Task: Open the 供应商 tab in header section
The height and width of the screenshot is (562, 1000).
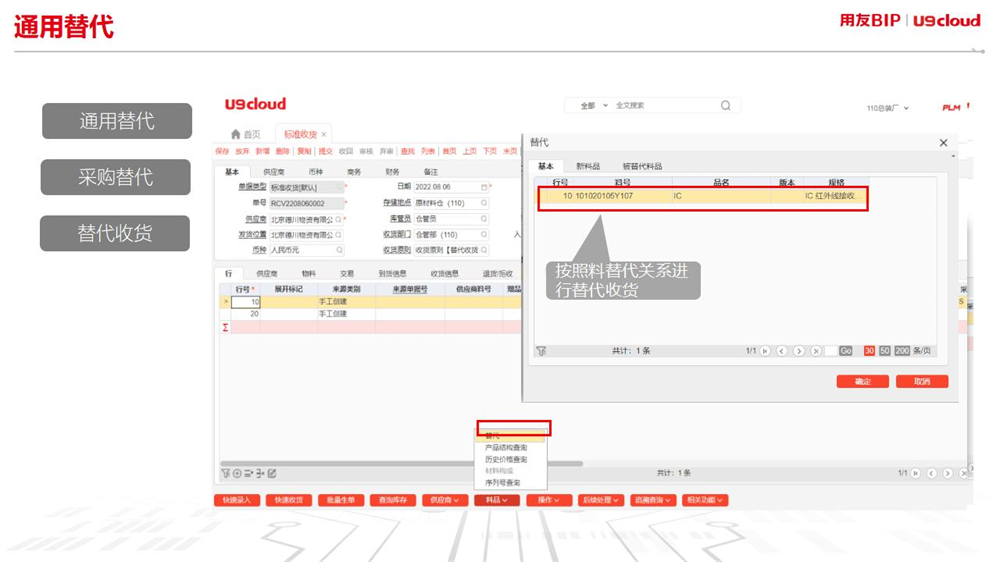Action: [274, 172]
